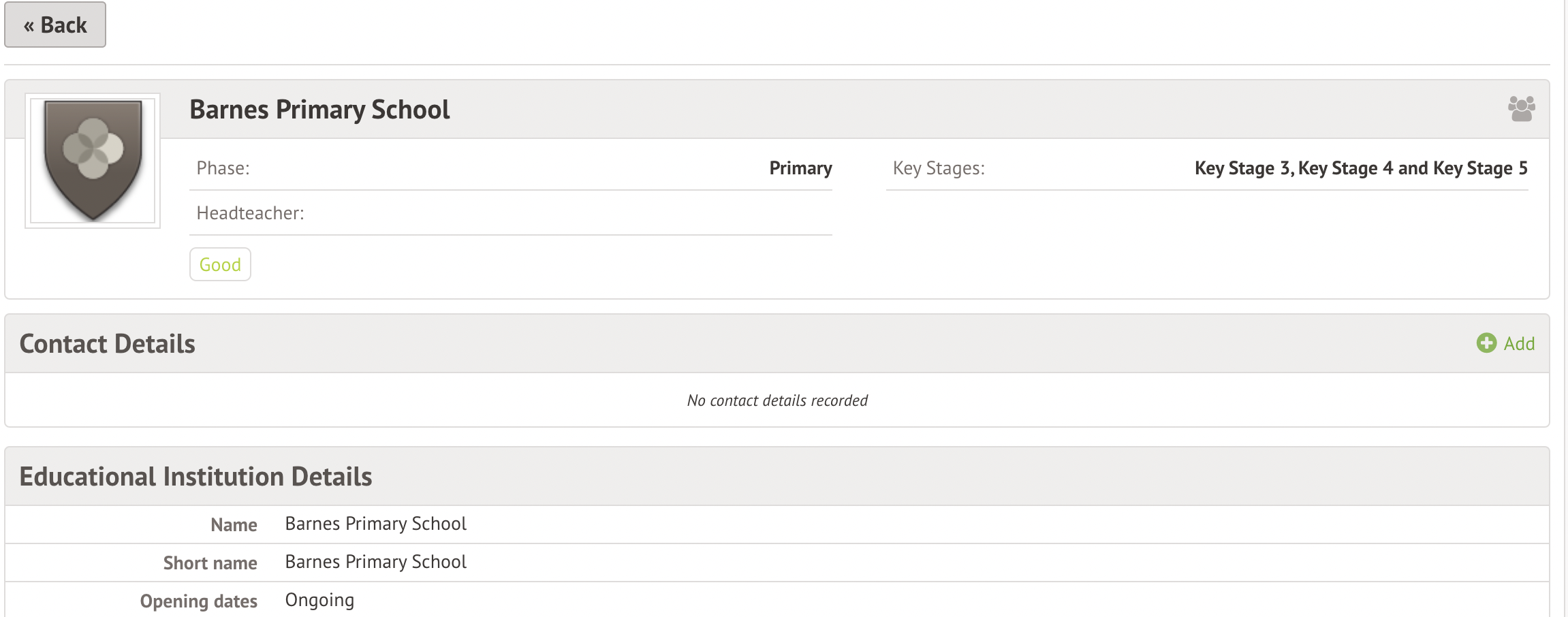Open the school crest image
Viewport: 1568px width, 617px height.
pyautogui.click(x=93, y=161)
